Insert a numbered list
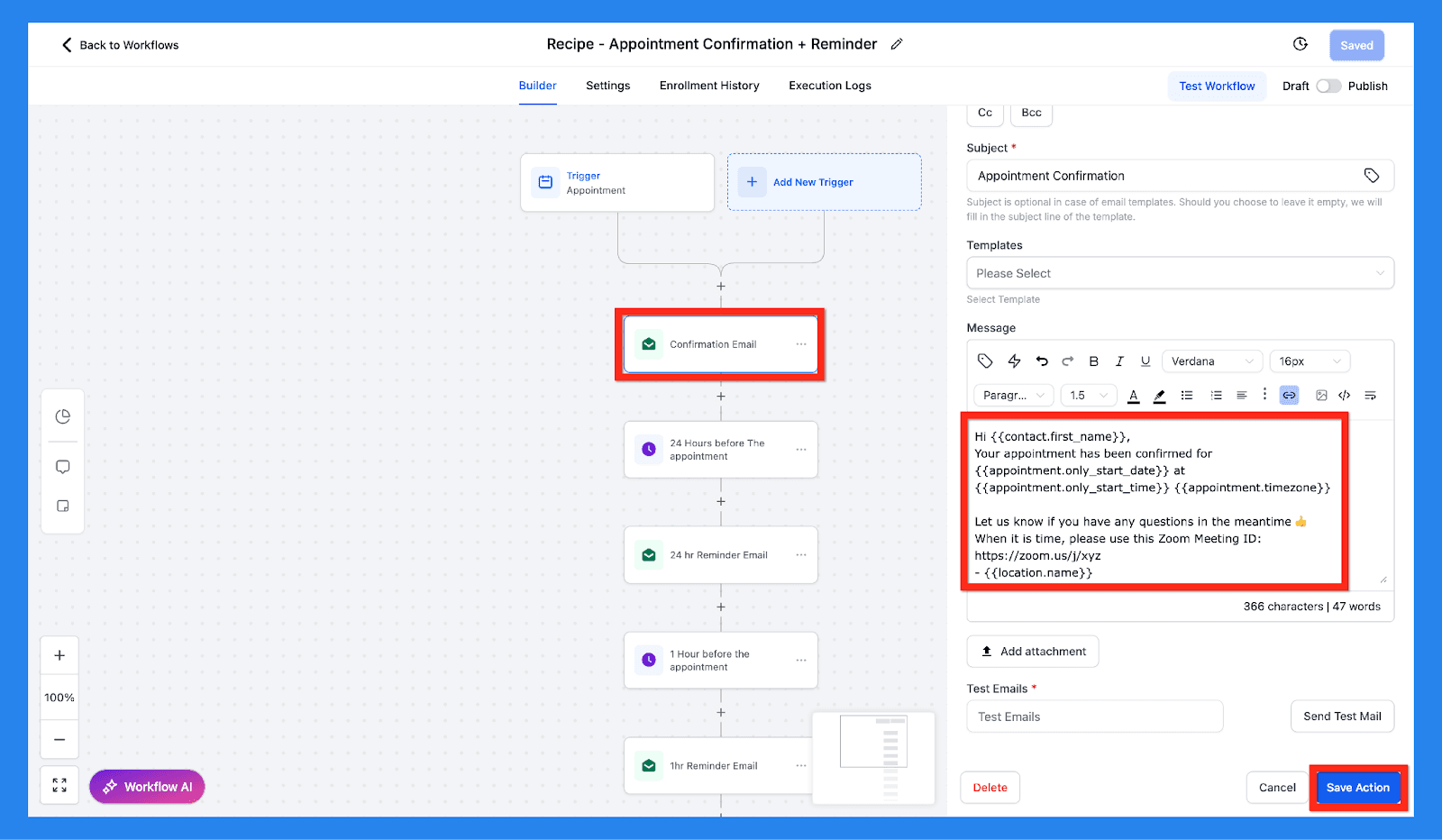The height and width of the screenshot is (840, 1442). tap(1216, 396)
